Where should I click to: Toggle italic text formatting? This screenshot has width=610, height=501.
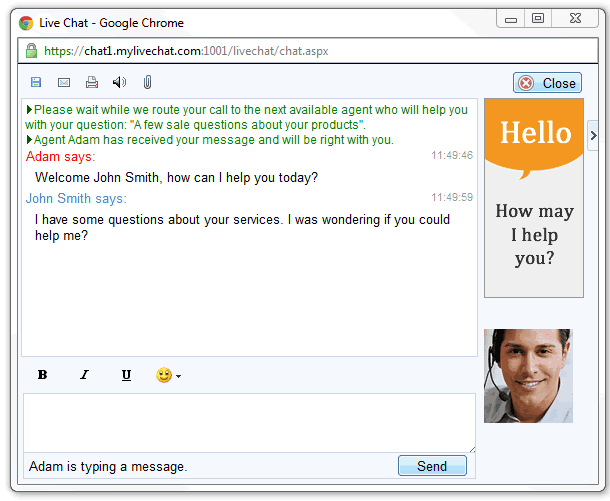[84, 375]
